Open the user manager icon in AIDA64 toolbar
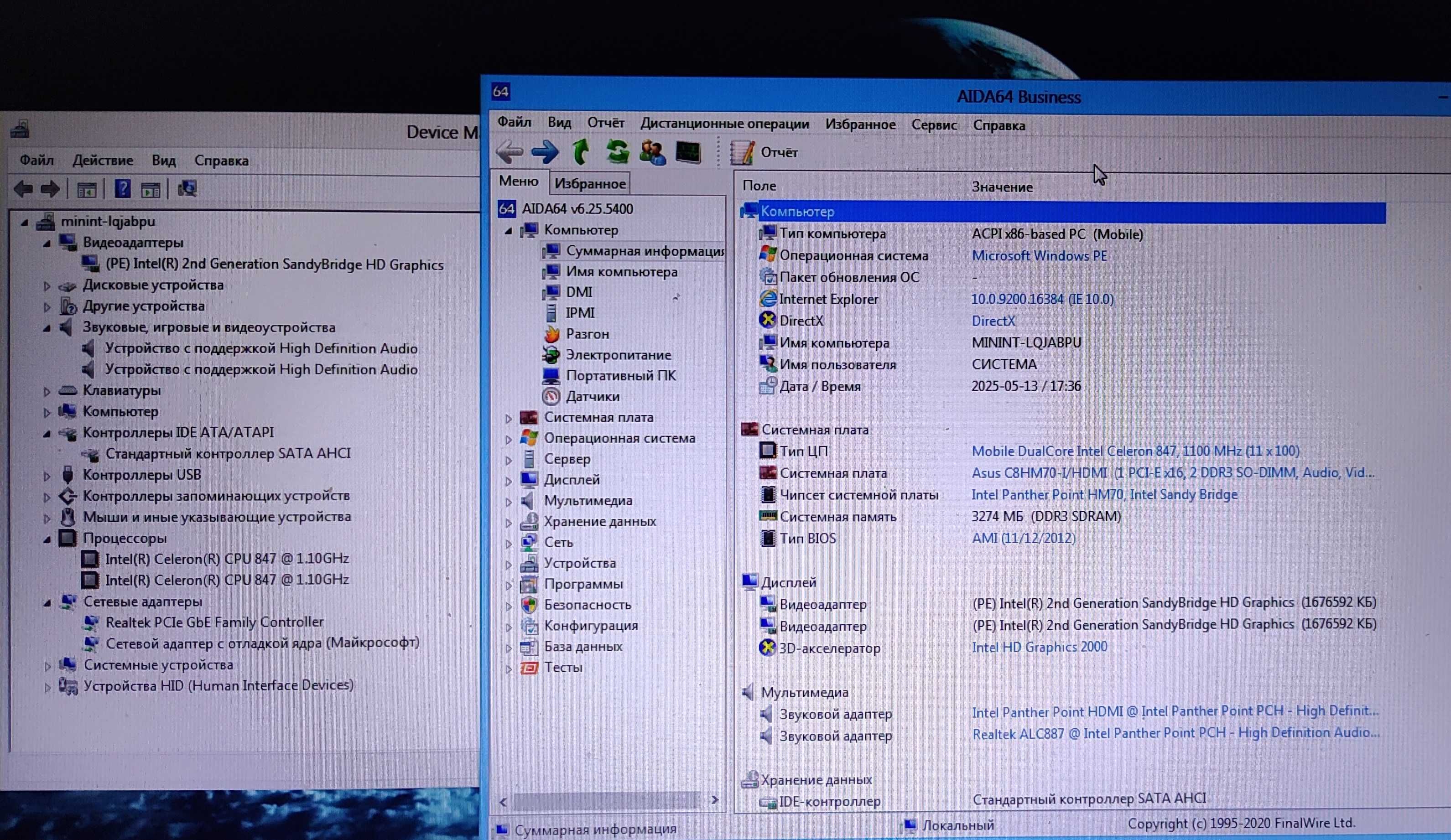The width and height of the screenshot is (1451, 840). tap(652, 153)
